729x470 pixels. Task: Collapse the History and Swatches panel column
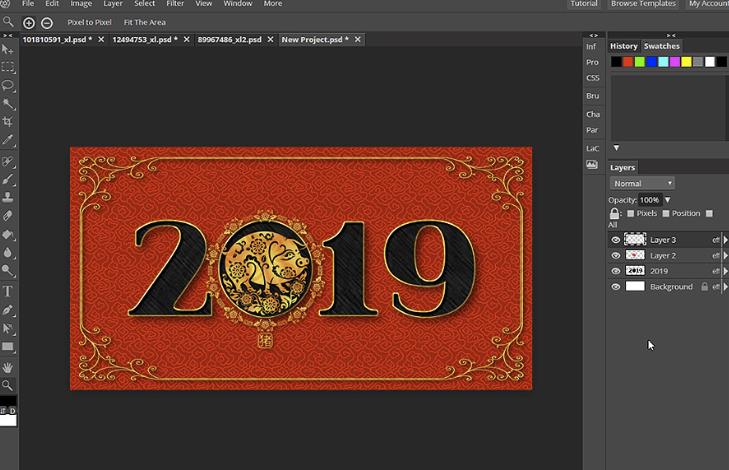pyautogui.click(x=671, y=35)
